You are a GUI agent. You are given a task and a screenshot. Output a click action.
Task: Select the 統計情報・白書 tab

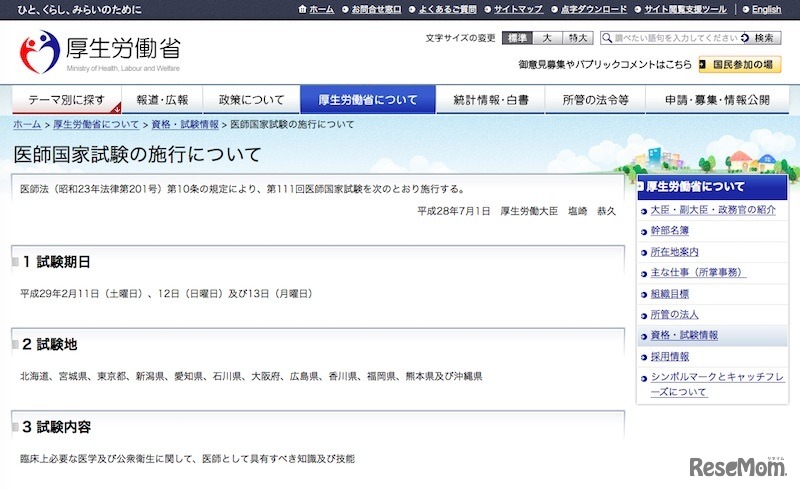(x=491, y=100)
